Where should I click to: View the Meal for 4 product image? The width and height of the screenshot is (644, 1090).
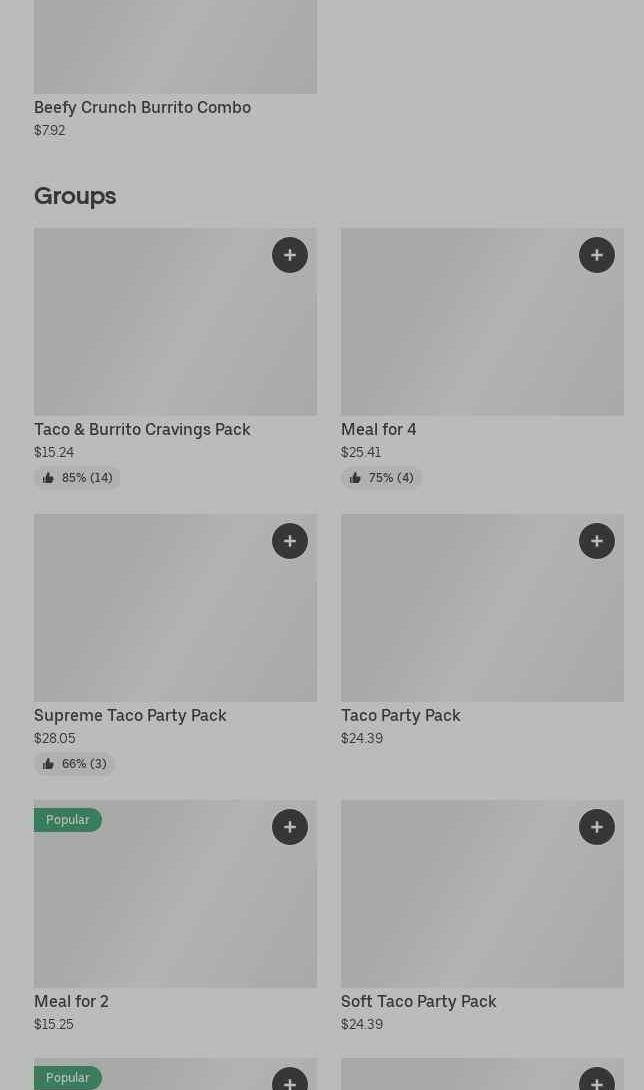(482, 322)
